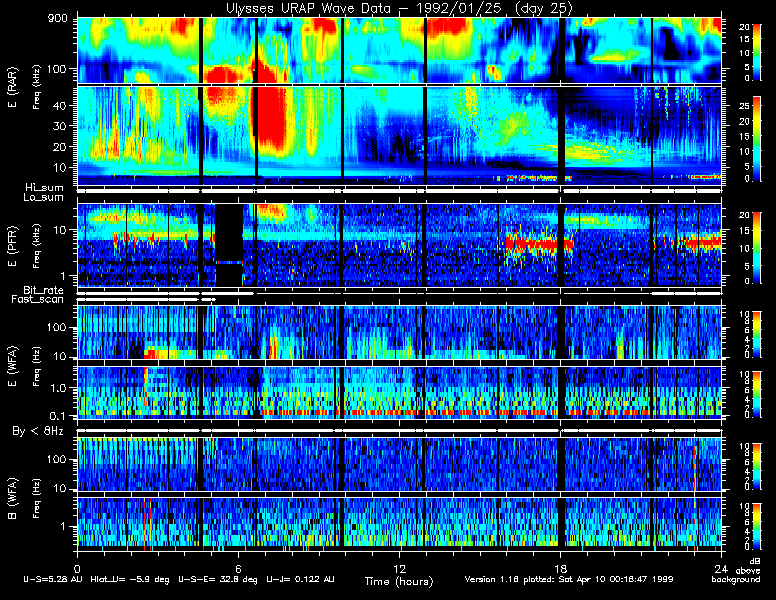Click the RAR 100–900 kHz spectrogram panel

tap(399, 50)
